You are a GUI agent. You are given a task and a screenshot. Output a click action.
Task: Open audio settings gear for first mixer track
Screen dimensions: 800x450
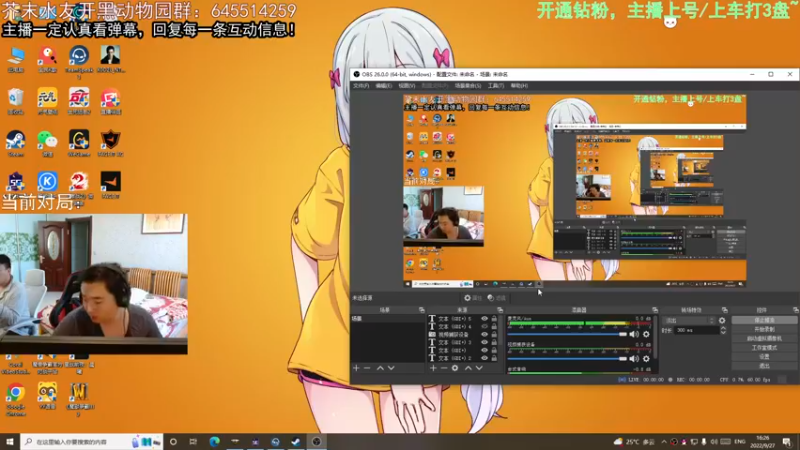(646, 334)
